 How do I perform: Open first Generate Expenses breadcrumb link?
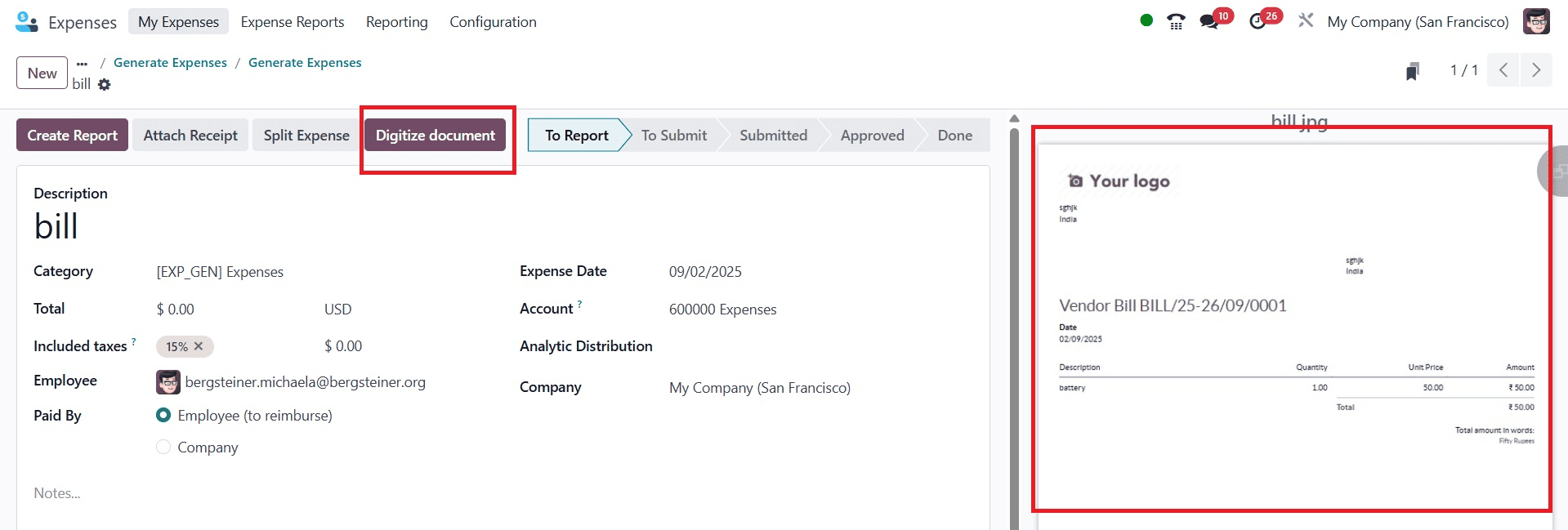170,63
